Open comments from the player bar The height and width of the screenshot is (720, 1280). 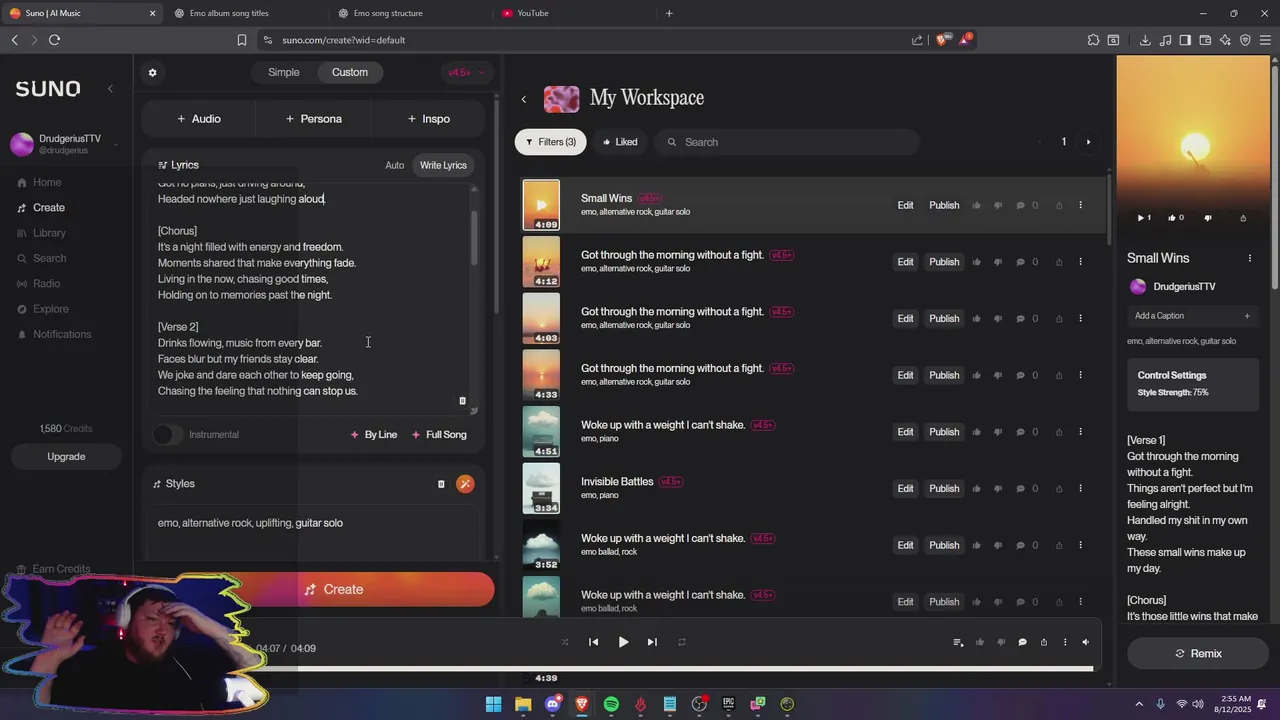[1022, 642]
